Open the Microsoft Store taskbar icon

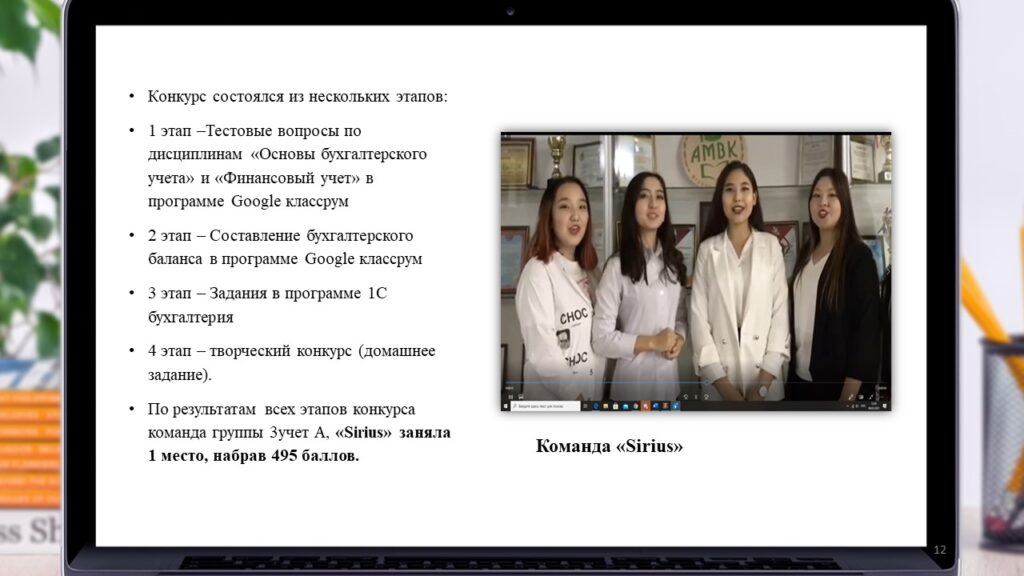(616, 406)
